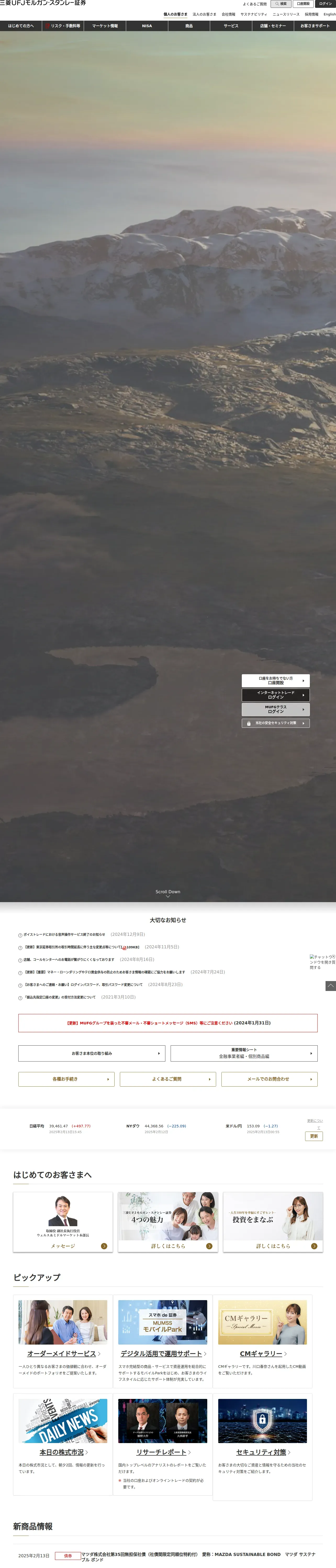
Task: Click the PDF icon on 東京証券取引所 notice
Action: tap(124, 948)
